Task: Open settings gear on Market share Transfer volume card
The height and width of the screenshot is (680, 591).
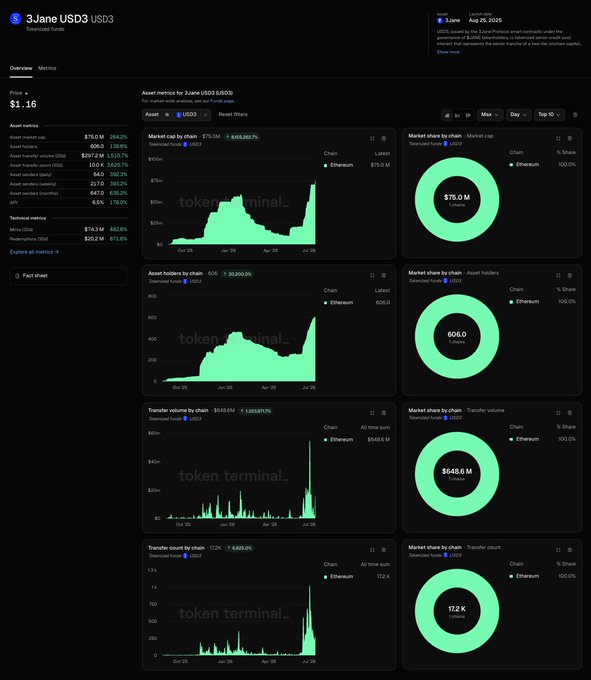Action: coord(570,413)
